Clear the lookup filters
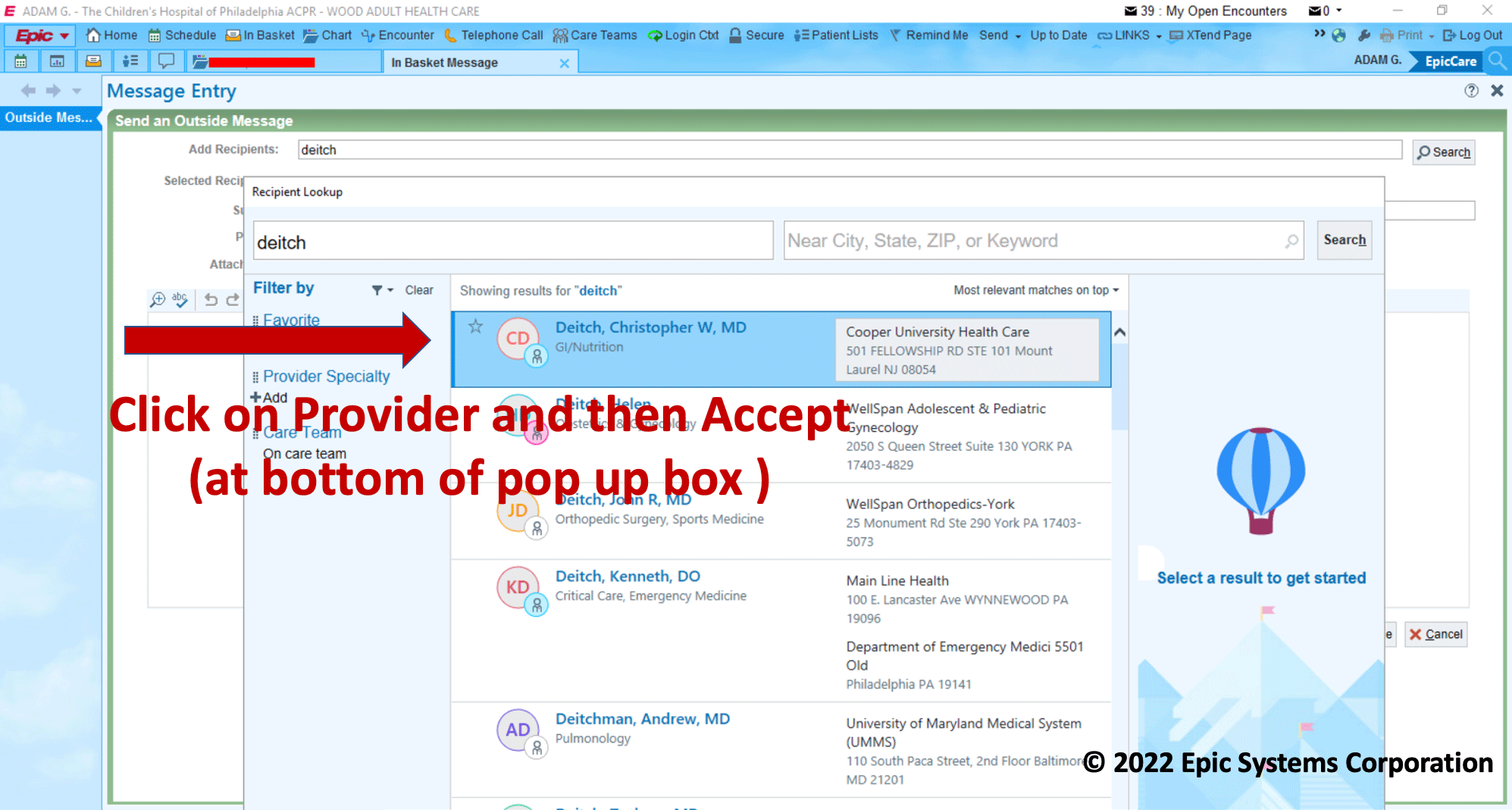 pyautogui.click(x=419, y=290)
